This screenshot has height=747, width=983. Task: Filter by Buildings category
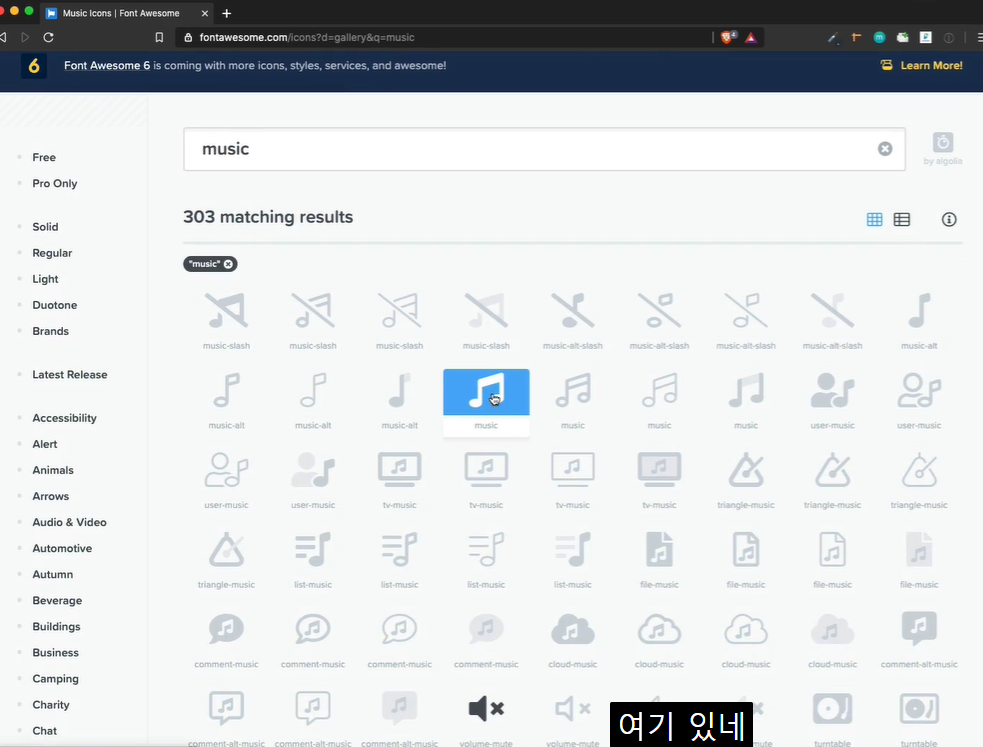pos(56,627)
